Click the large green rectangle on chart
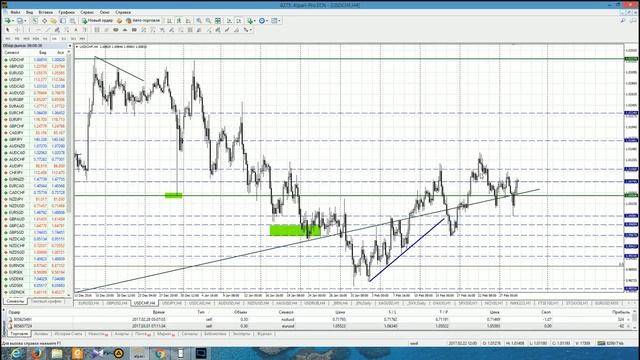Image resolution: width=640 pixels, height=360 pixels. tap(295, 230)
